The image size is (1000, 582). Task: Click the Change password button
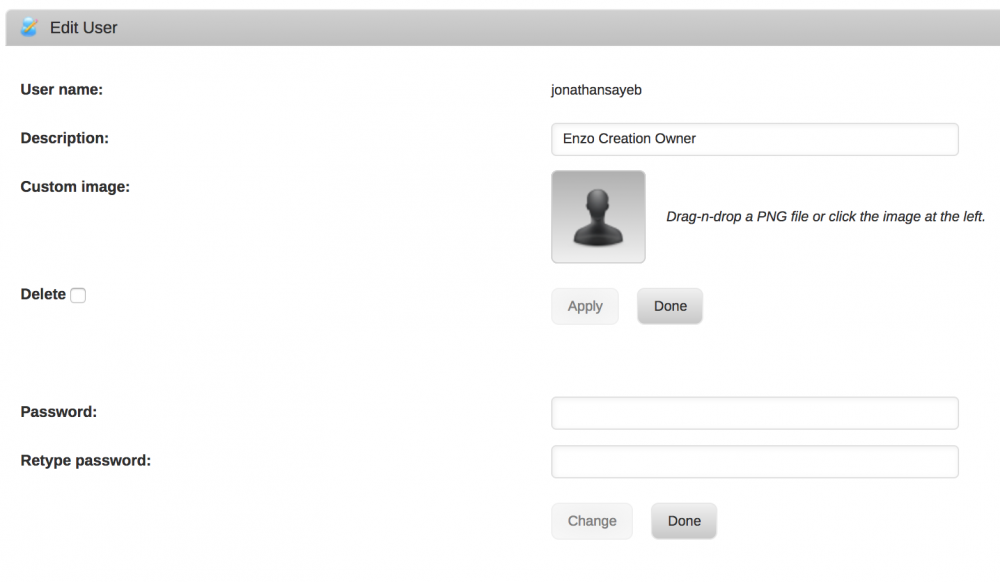[x=592, y=521]
